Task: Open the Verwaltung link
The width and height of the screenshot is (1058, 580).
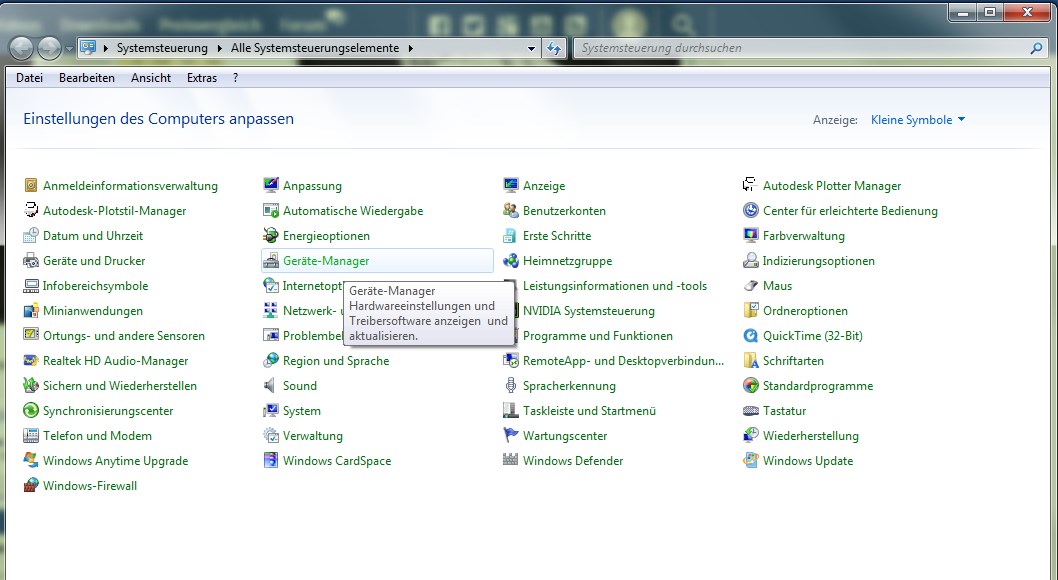Action: point(312,436)
